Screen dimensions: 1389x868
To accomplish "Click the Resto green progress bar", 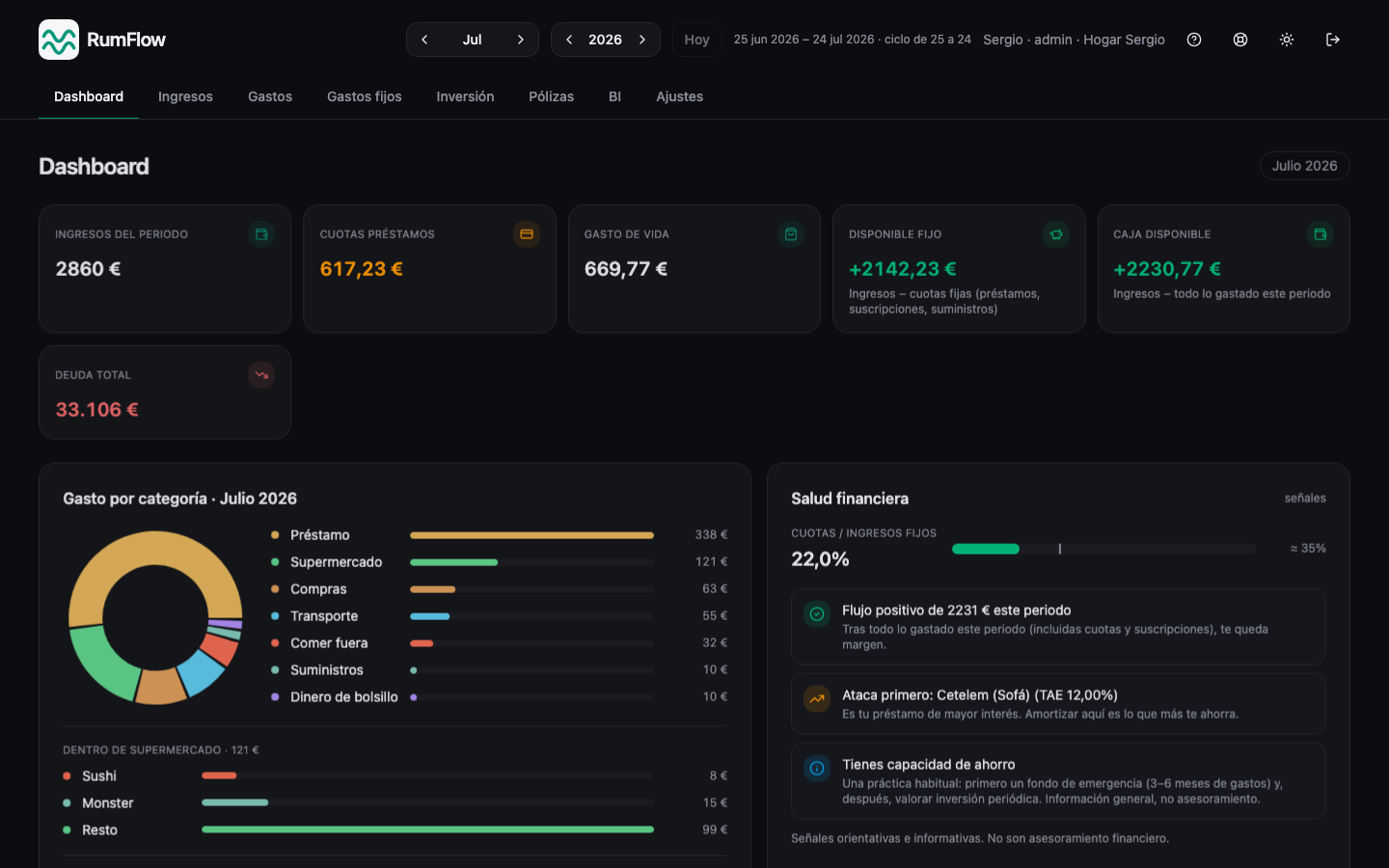I will (x=427, y=829).
